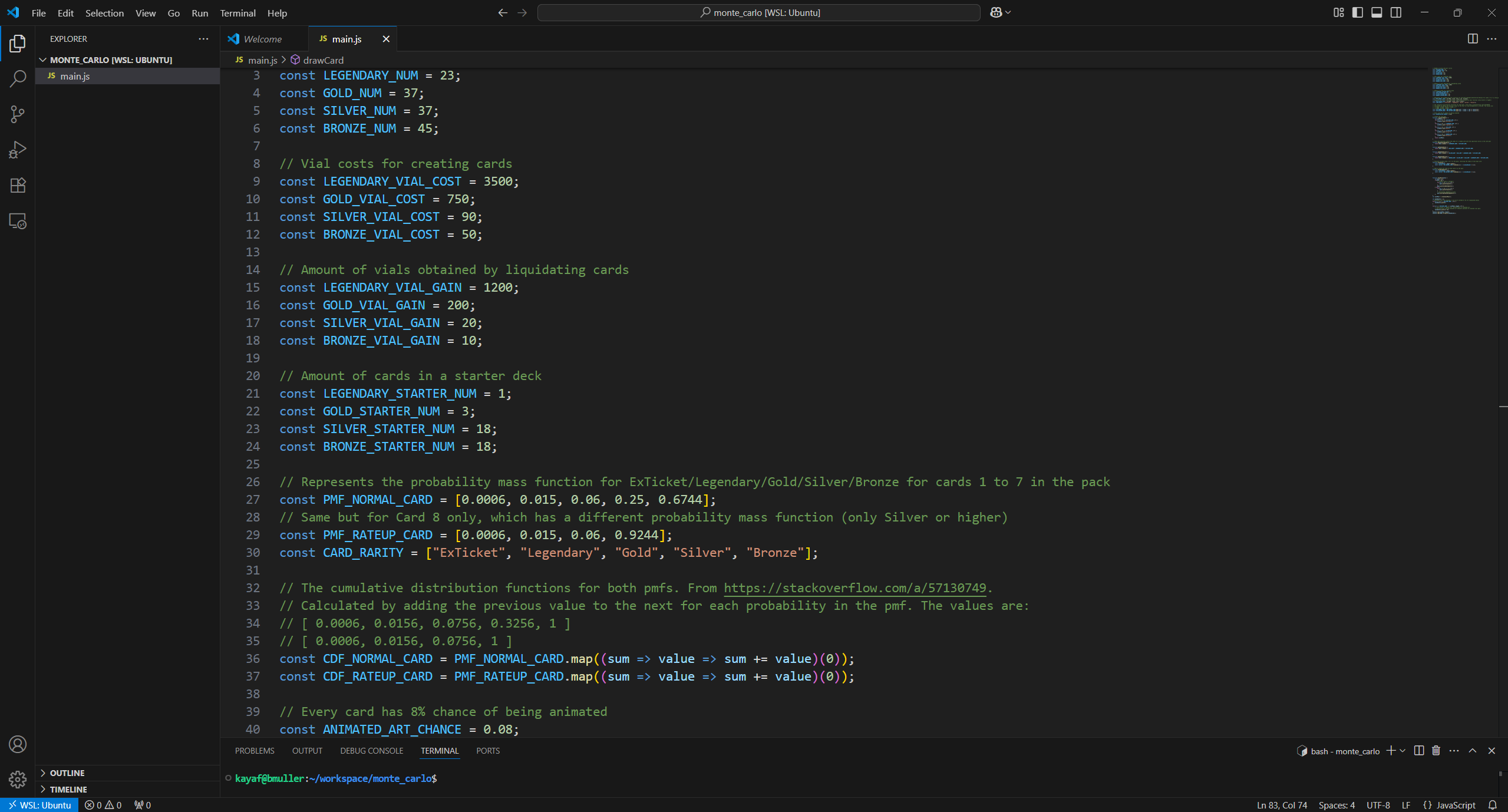Open the new terminal launch profile dropdown

(1403, 751)
